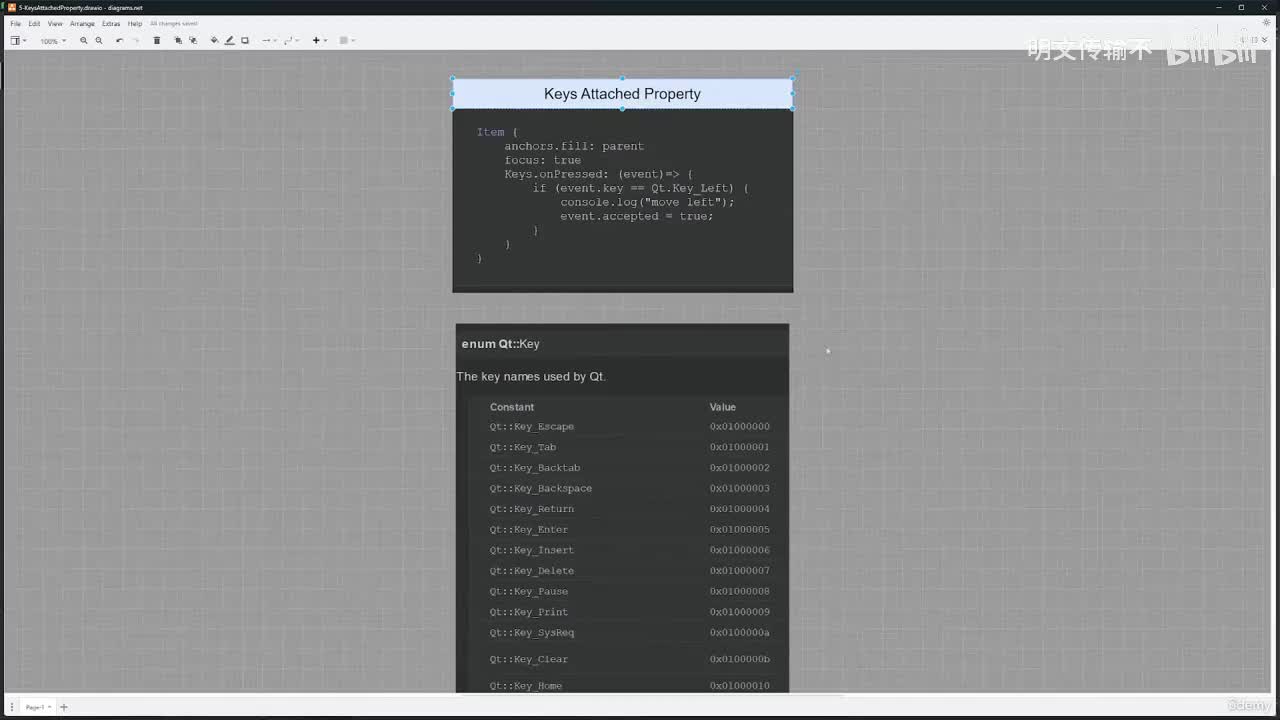
Task: Click the value 0x01000003
Action: click(x=740, y=489)
